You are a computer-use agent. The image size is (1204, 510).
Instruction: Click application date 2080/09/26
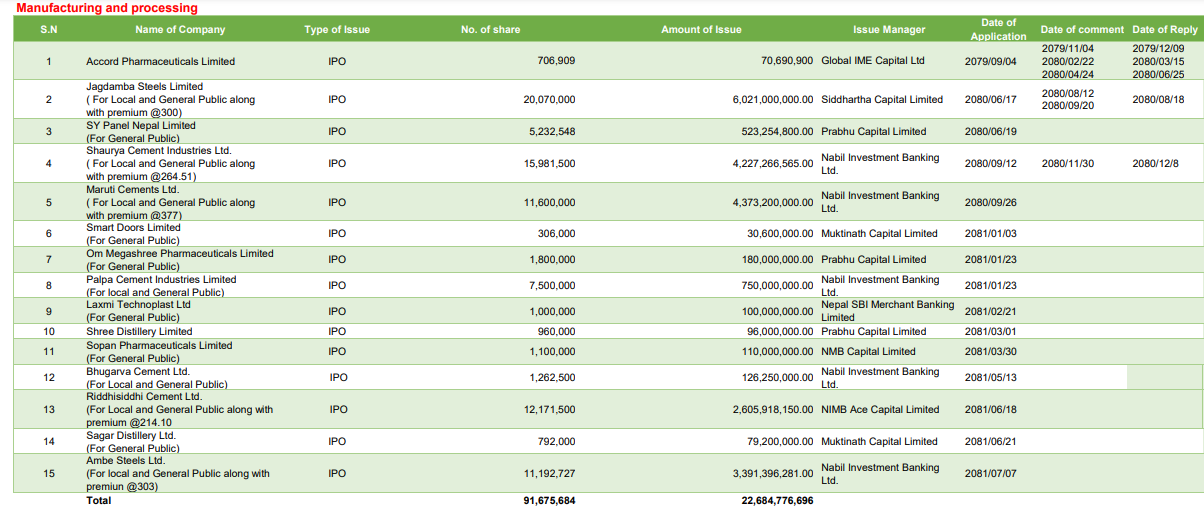990,202
